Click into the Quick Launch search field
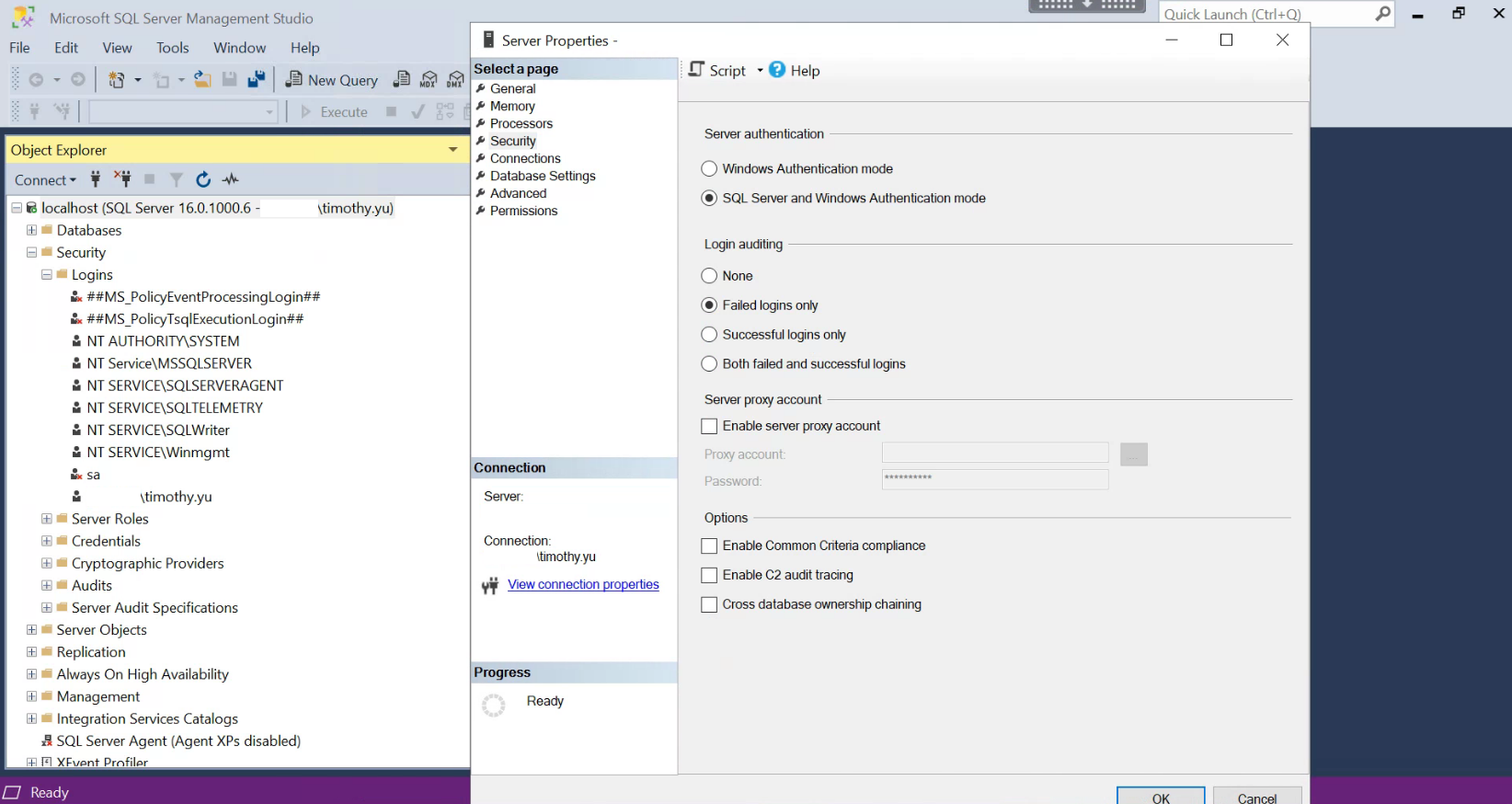This screenshot has height=804, width=1512. 1266,14
